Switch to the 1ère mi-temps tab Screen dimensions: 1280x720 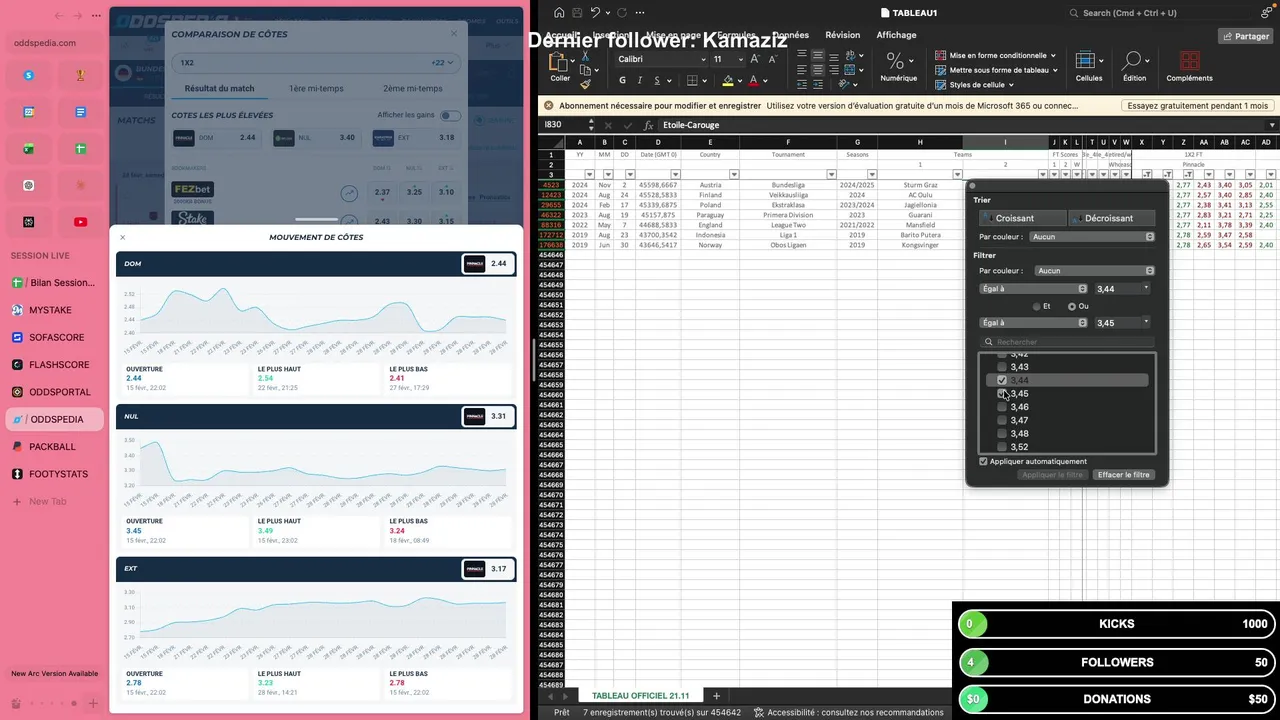tap(316, 89)
